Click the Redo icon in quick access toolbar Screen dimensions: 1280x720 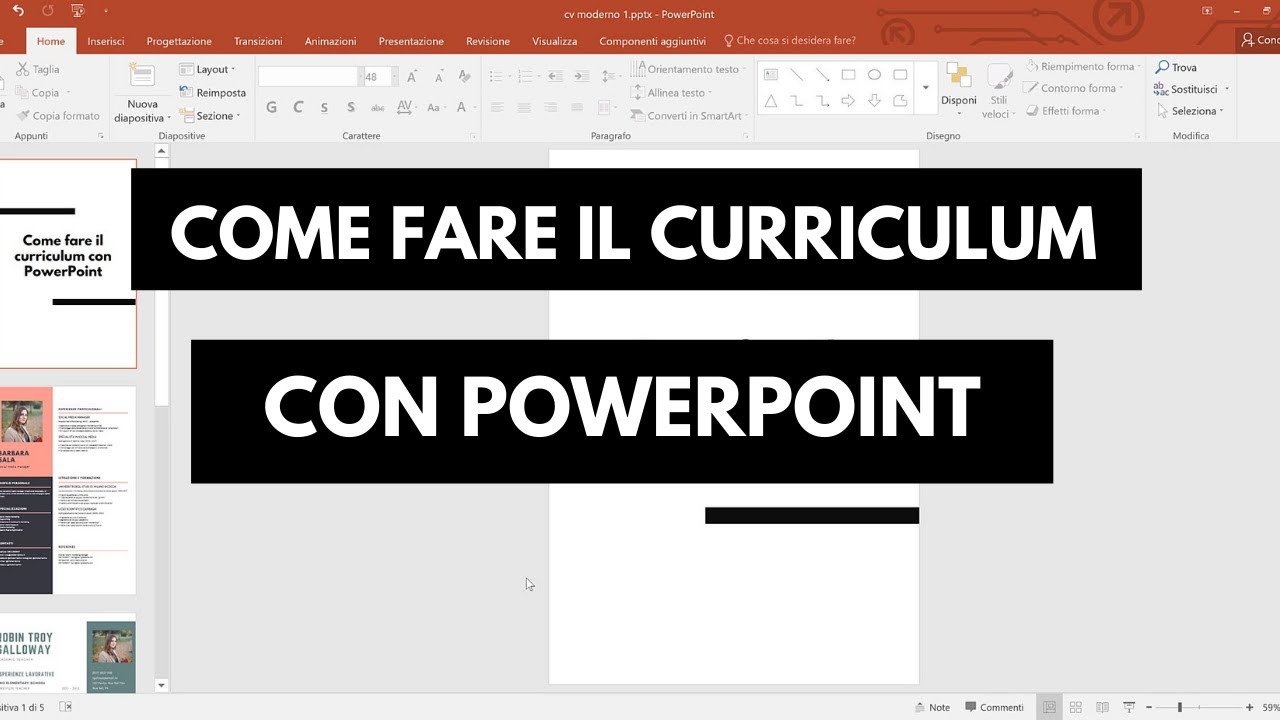click(48, 10)
